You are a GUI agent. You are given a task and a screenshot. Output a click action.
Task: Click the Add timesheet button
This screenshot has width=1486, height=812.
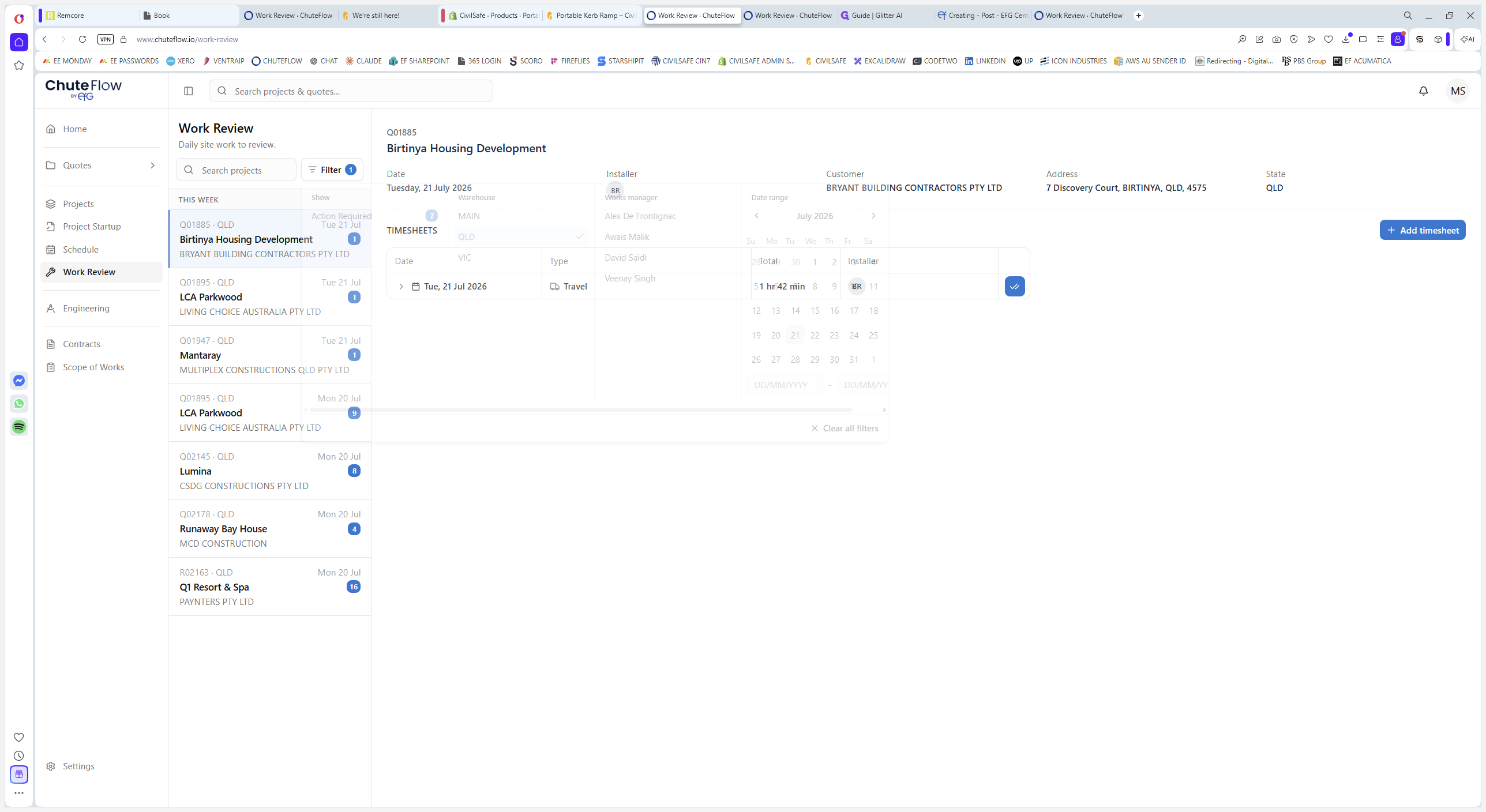[x=1422, y=230]
